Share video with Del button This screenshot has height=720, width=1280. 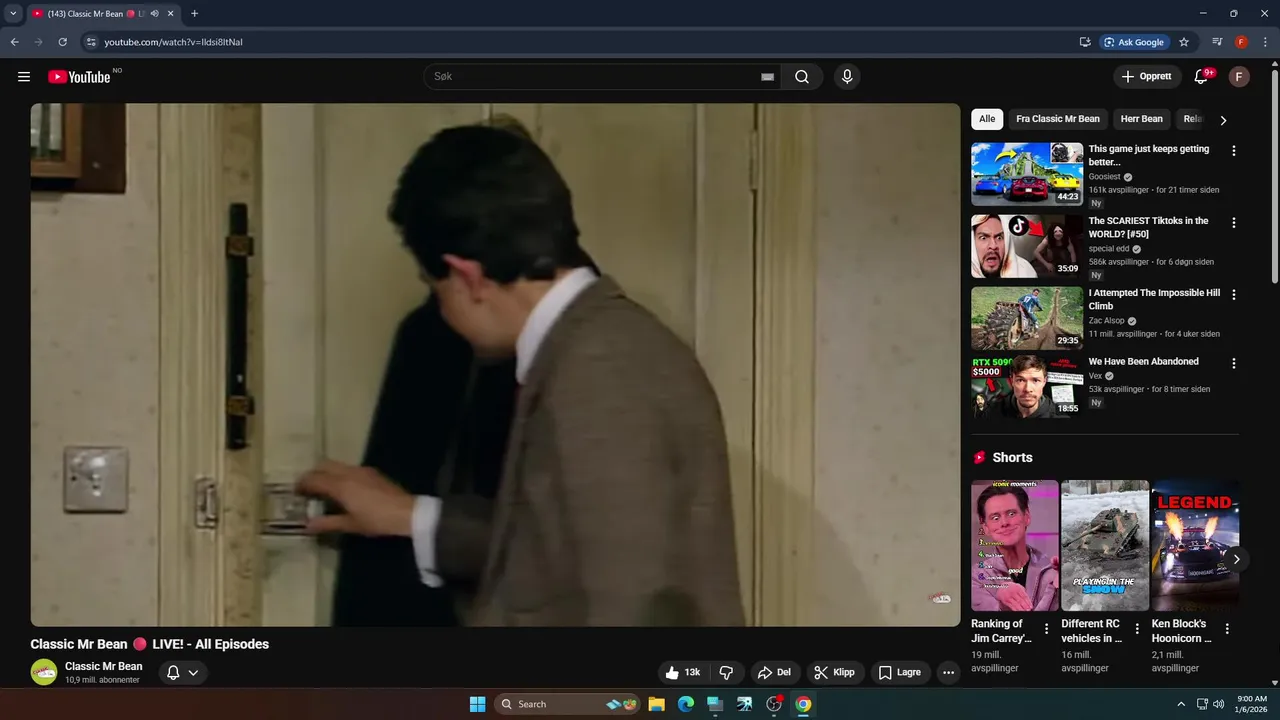pos(774,673)
